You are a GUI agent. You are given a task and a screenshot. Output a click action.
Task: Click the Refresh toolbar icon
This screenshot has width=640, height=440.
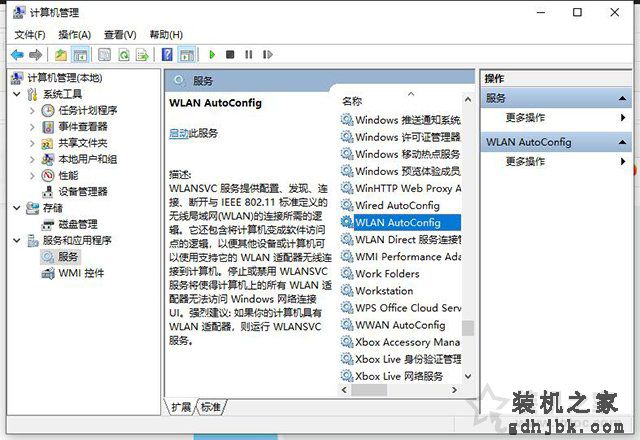pos(124,54)
